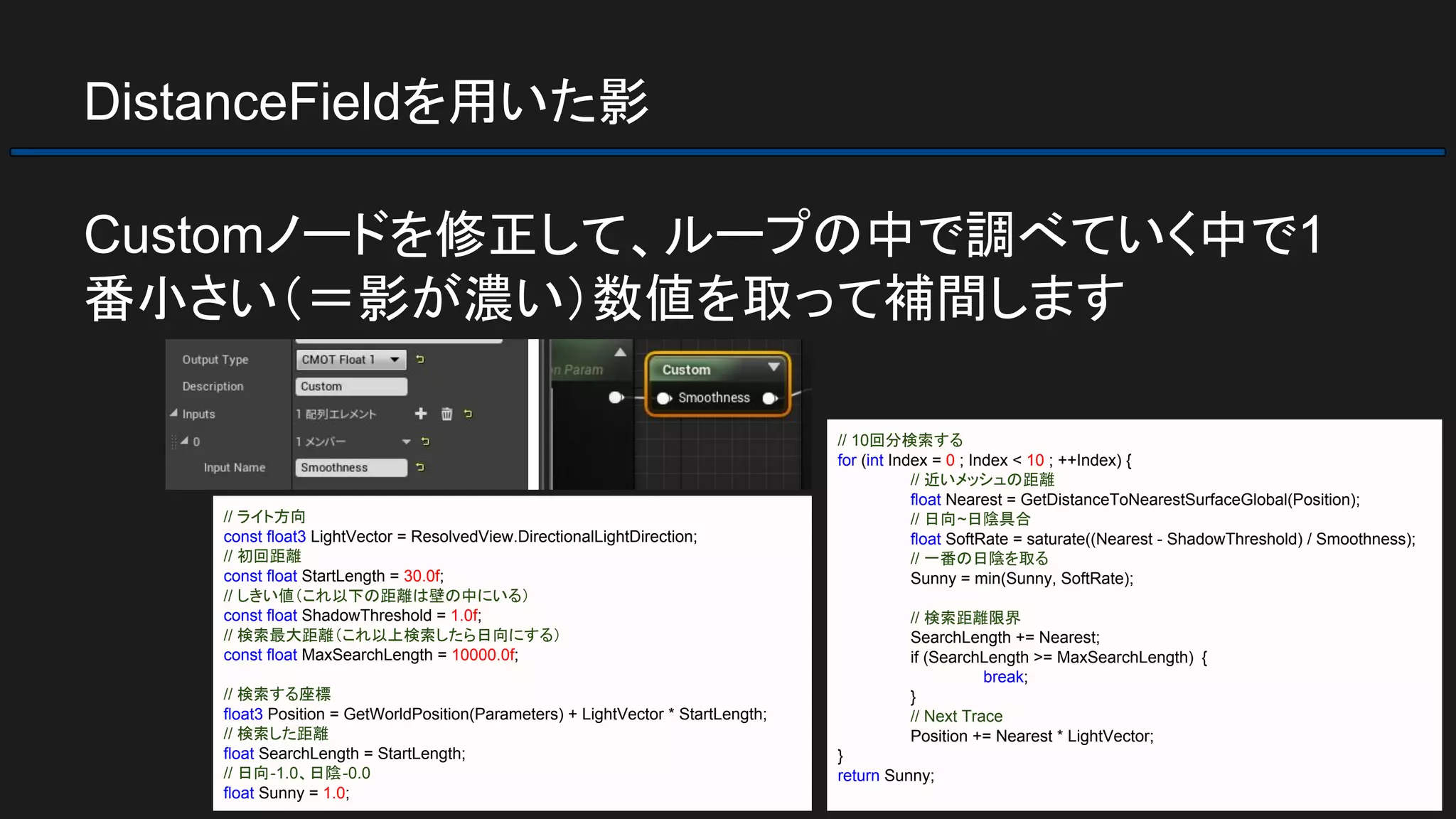Click the float3 Position = GetWorldPosition line

pos(496,714)
